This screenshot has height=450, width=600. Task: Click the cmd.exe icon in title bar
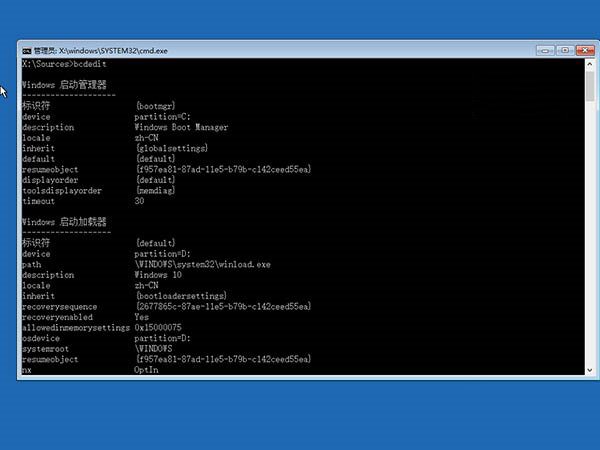coord(26,49)
